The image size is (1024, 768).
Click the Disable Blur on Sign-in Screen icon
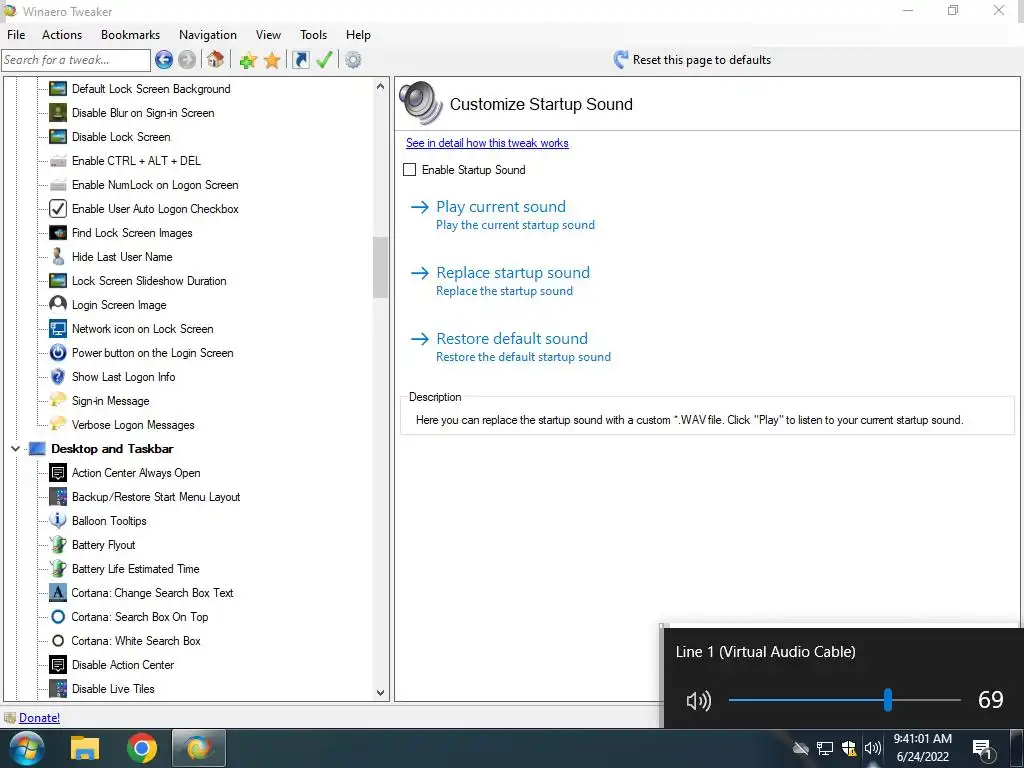click(x=58, y=113)
